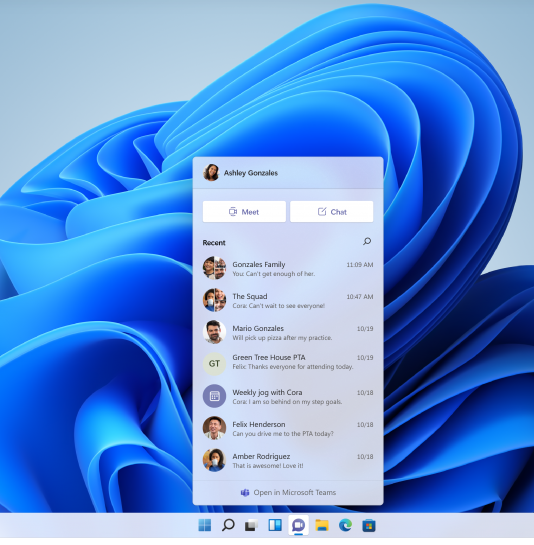
Task: Open Green Tree House PTA chat
Action: click(x=288, y=362)
